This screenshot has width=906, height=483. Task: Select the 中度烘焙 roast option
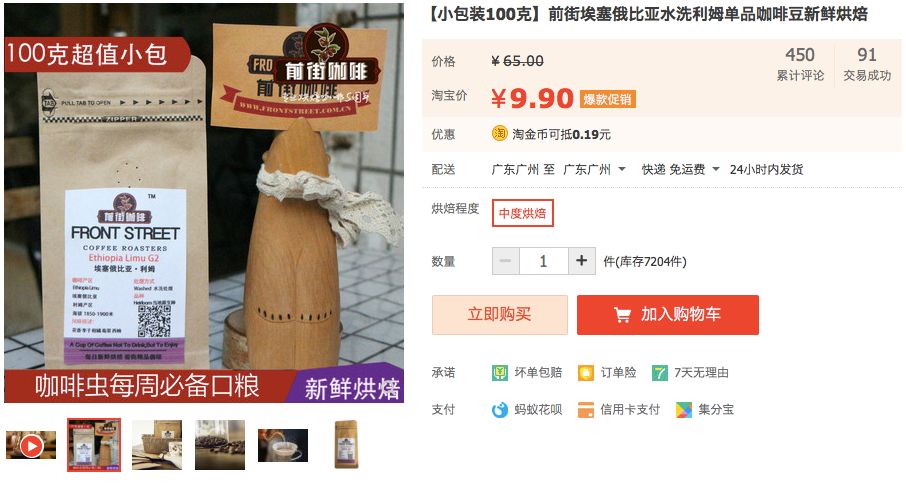click(x=523, y=213)
